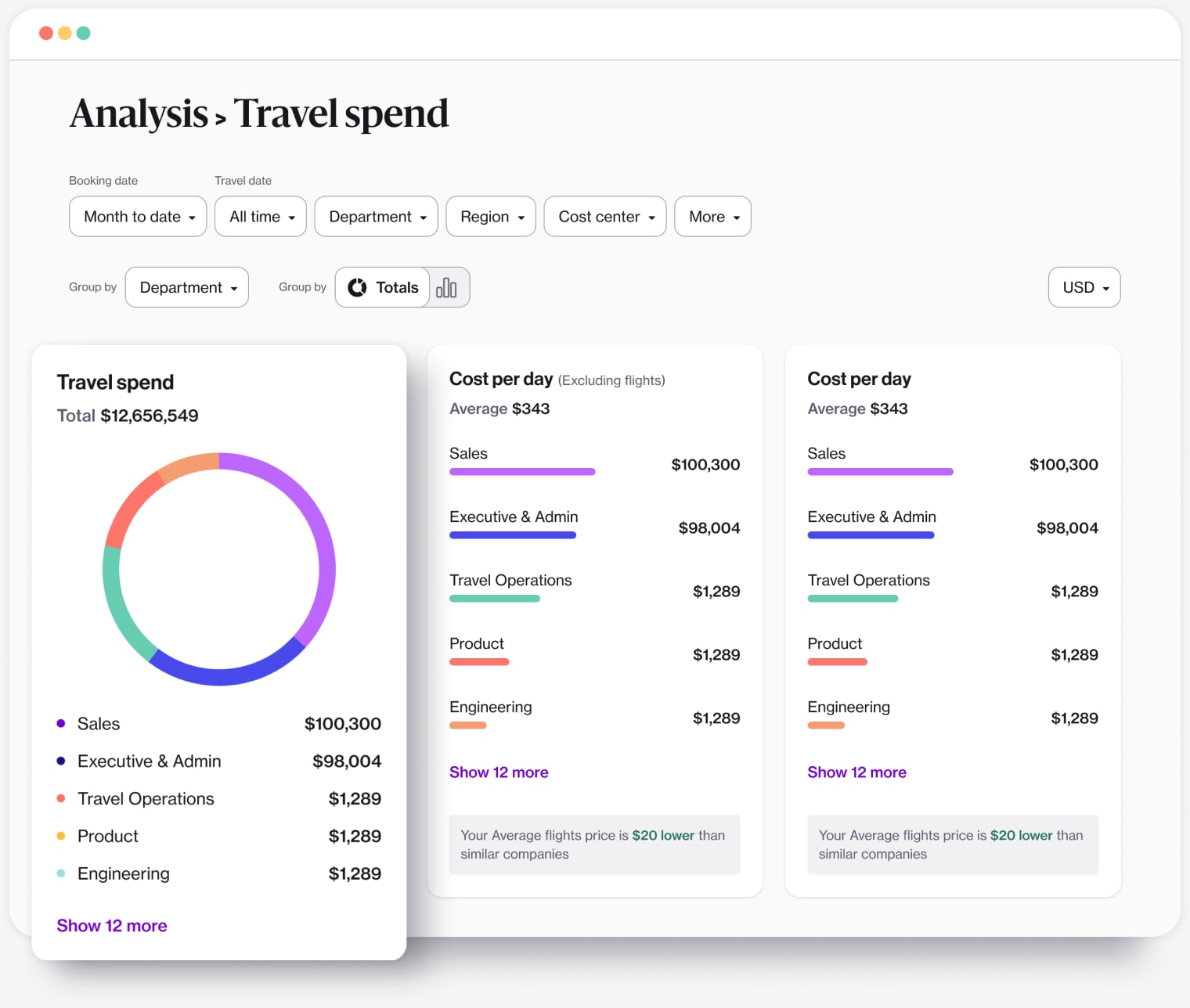This screenshot has height=1008, width=1190.
Task: Expand the Department filter dropdown
Action: point(377,216)
